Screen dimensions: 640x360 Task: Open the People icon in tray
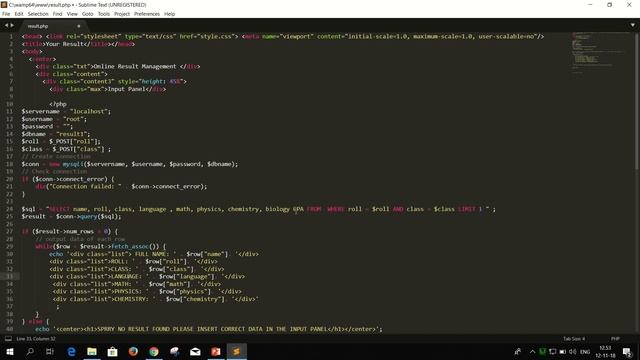[x=518, y=351]
